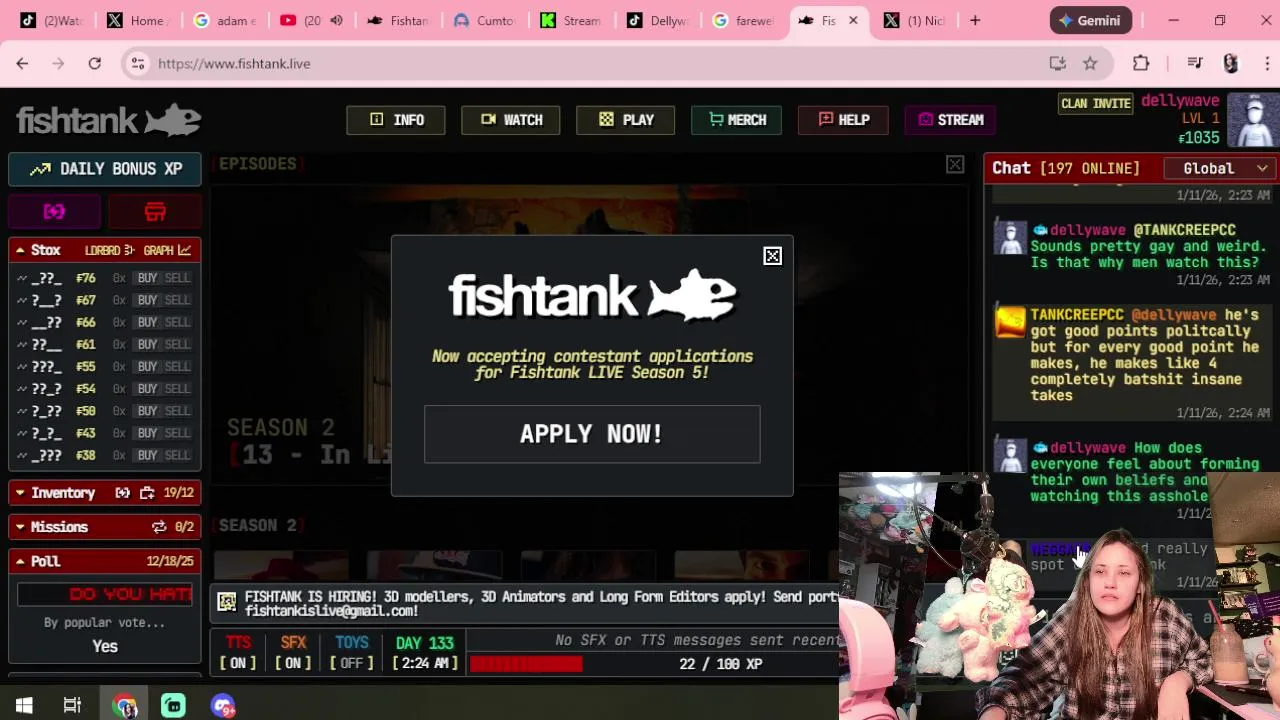Click the DAY 133 indicator
This screenshot has width=1280, height=720.
point(425,643)
